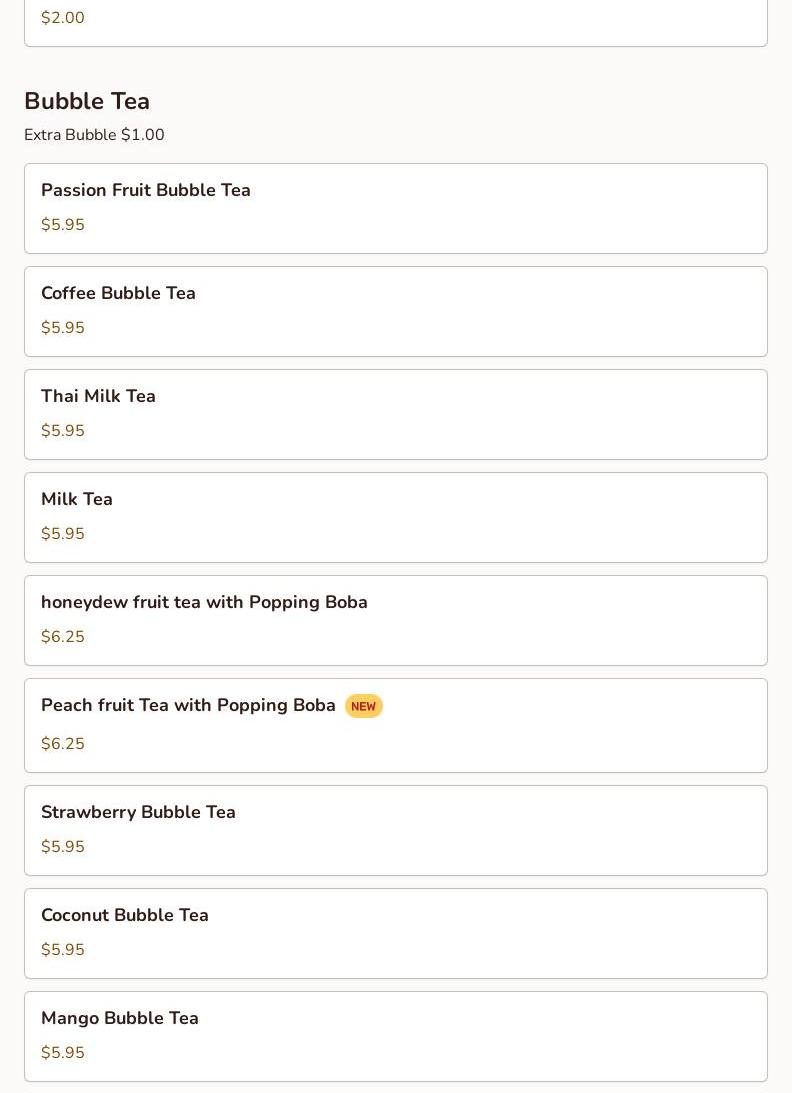Select Peach fruit Tea with Popping Boba
Image resolution: width=792 pixels, height=1093 pixels.
point(396,726)
